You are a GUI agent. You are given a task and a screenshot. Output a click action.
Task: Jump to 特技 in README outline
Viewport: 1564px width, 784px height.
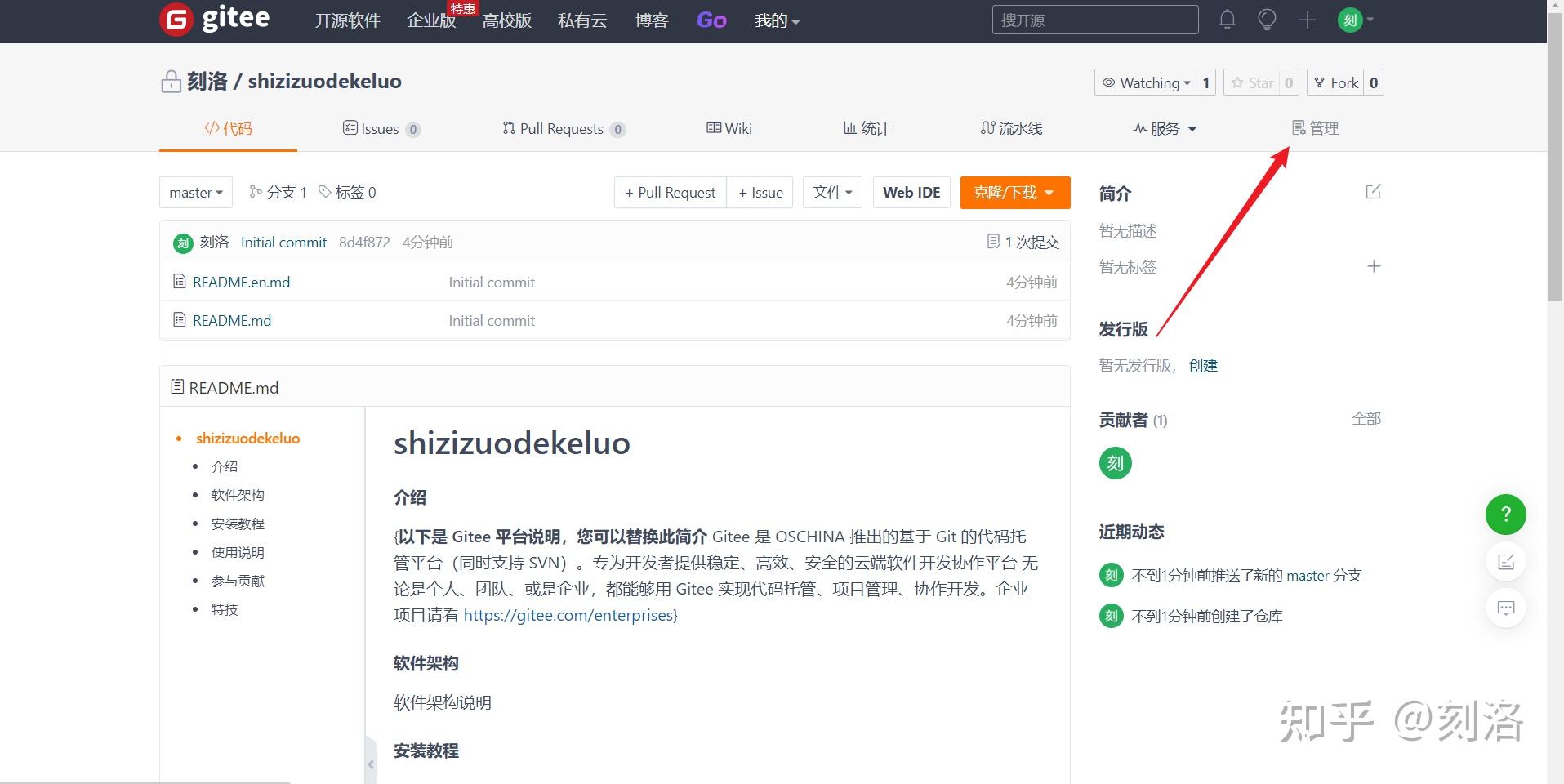click(x=225, y=609)
